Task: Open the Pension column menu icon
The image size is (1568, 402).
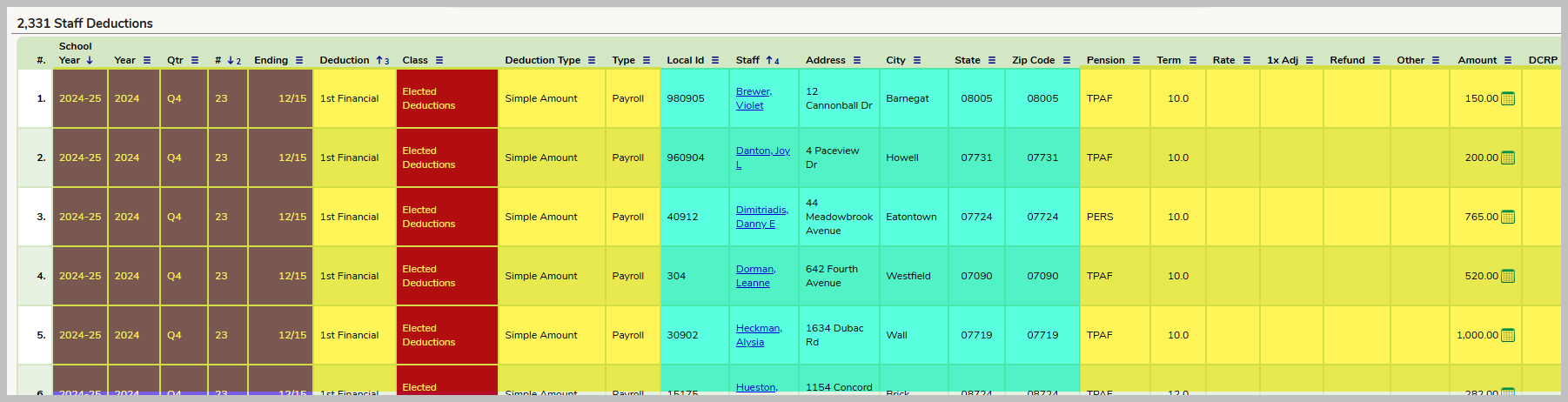Action: click(x=1136, y=60)
